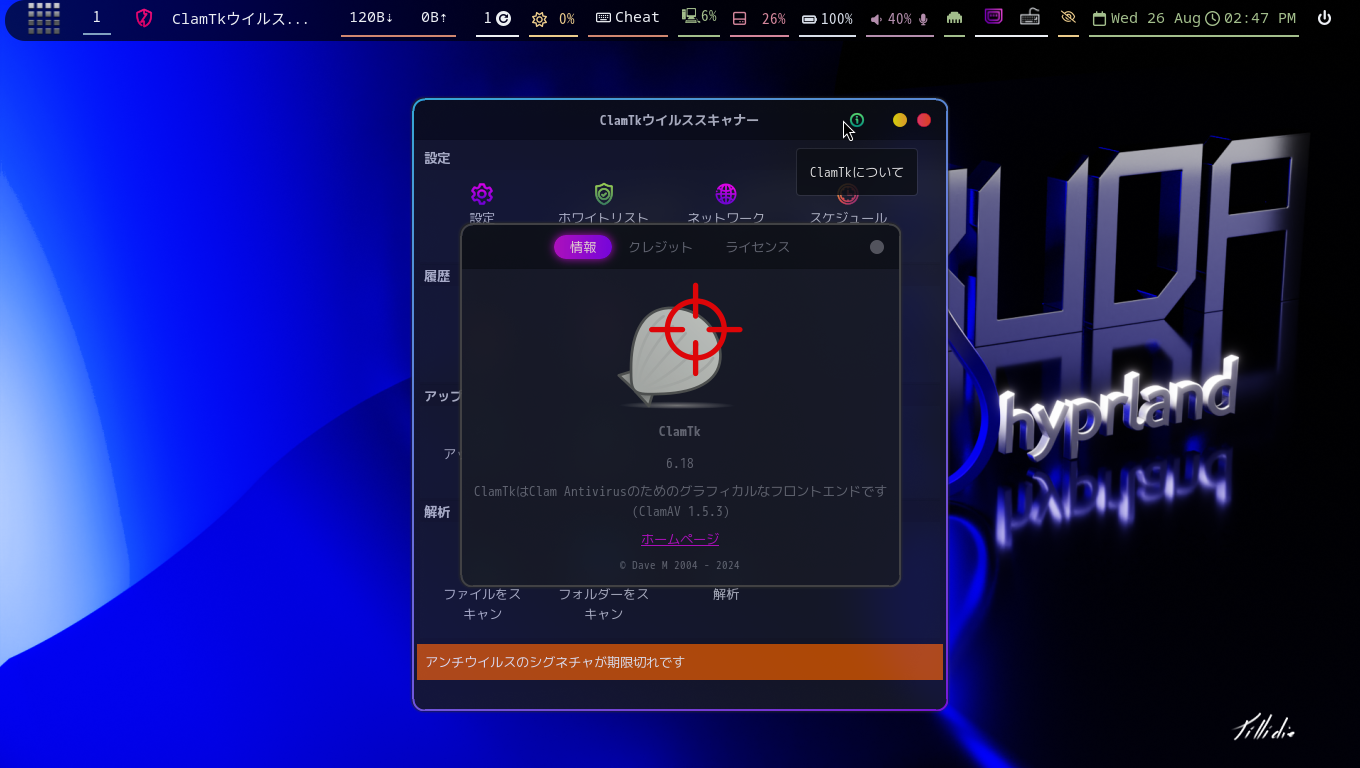Image resolution: width=1360 pixels, height=768 pixels.
Task: Select the フォルダーをスキャン option
Action: point(603,603)
